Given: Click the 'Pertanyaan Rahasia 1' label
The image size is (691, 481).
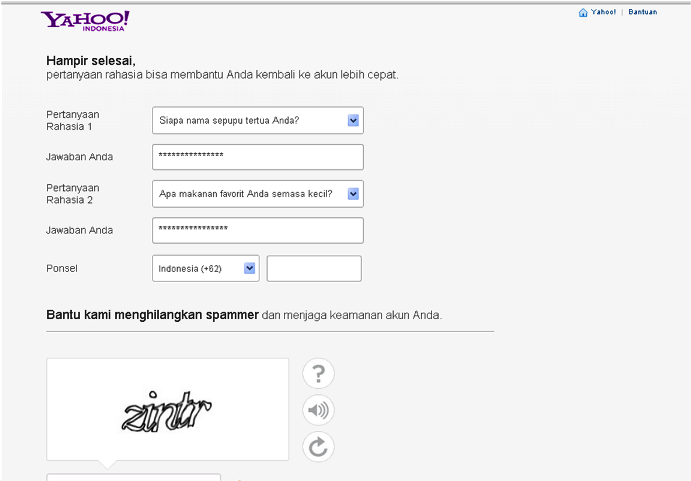Looking at the screenshot, I should (x=73, y=120).
